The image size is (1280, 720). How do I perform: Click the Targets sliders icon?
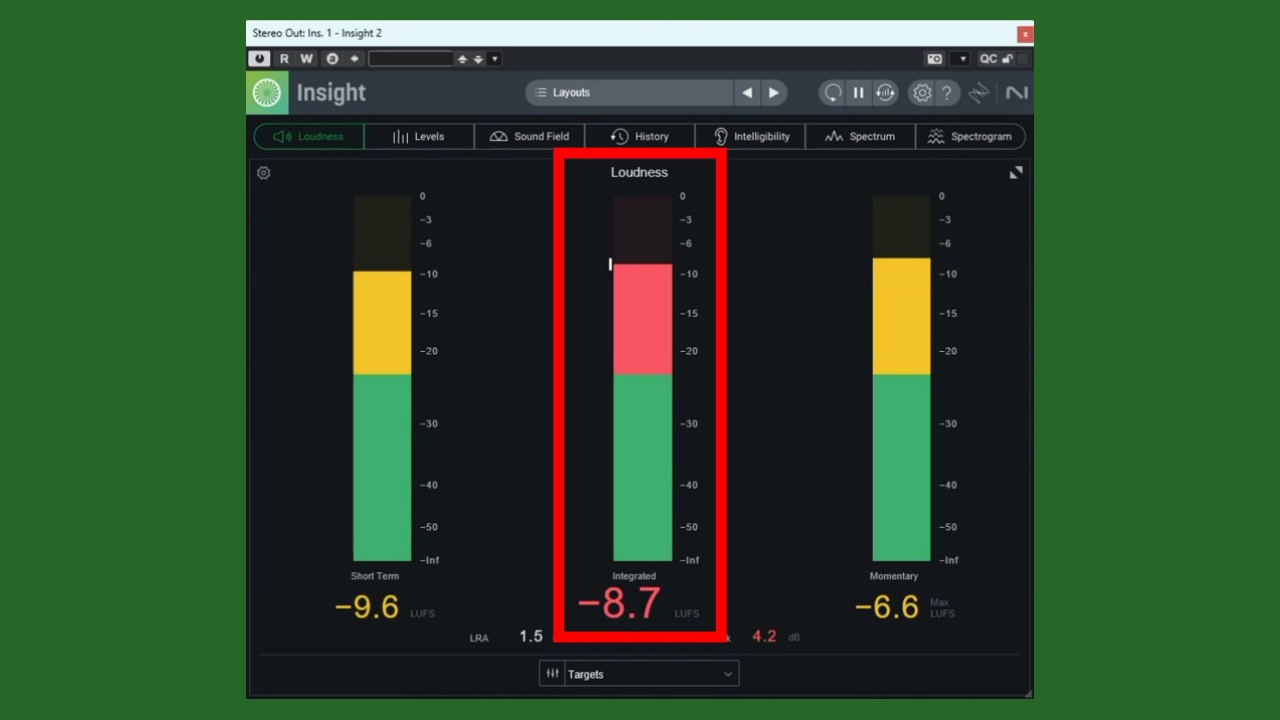click(552, 674)
